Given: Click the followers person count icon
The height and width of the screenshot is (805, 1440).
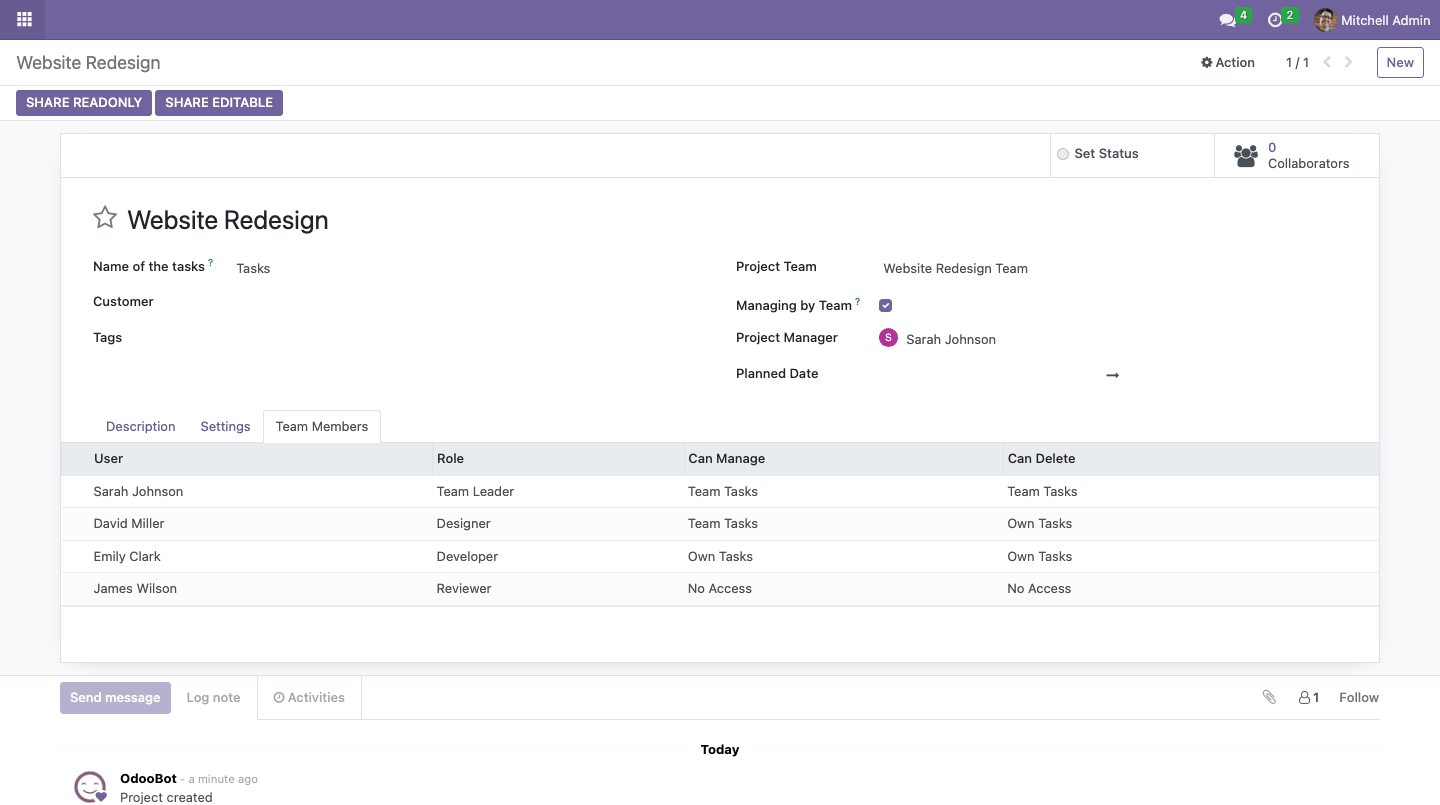Looking at the screenshot, I should [x=1308, y=697].
